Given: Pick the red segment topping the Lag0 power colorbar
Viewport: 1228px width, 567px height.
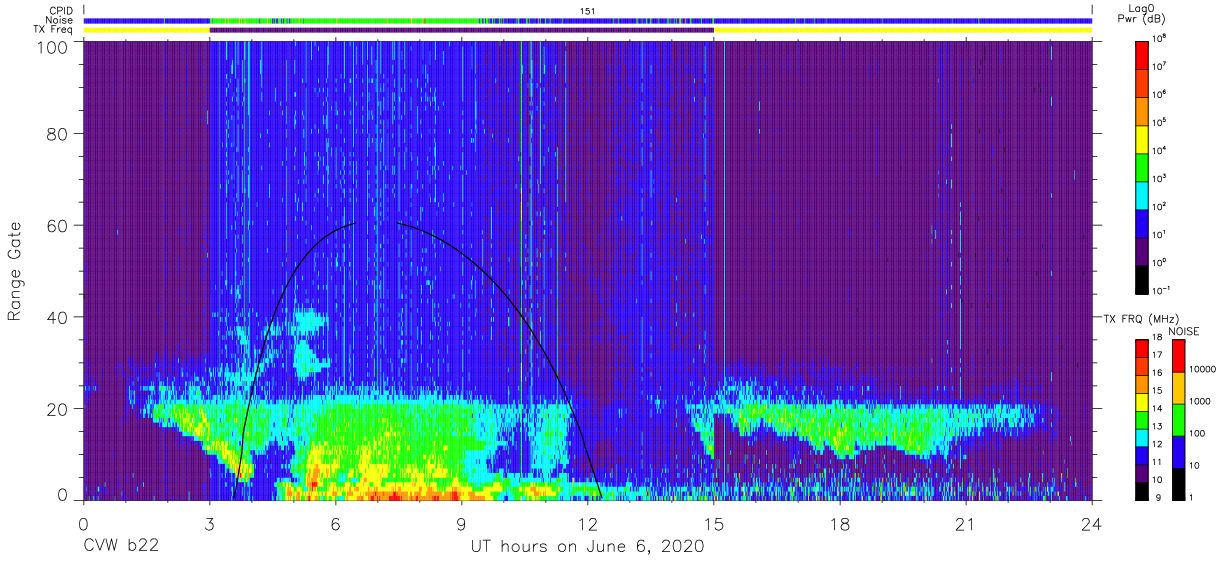Looking at the screenshot, I should (x=1144, y=54).
